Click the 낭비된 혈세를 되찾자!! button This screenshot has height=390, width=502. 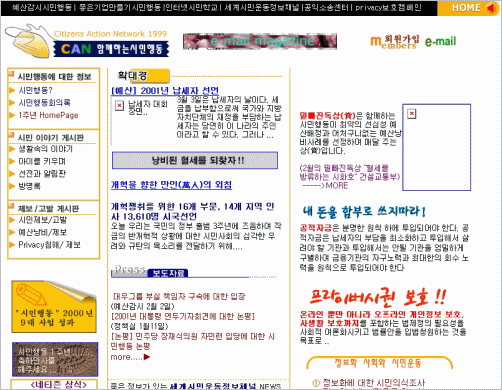click(x=195, y=160)
